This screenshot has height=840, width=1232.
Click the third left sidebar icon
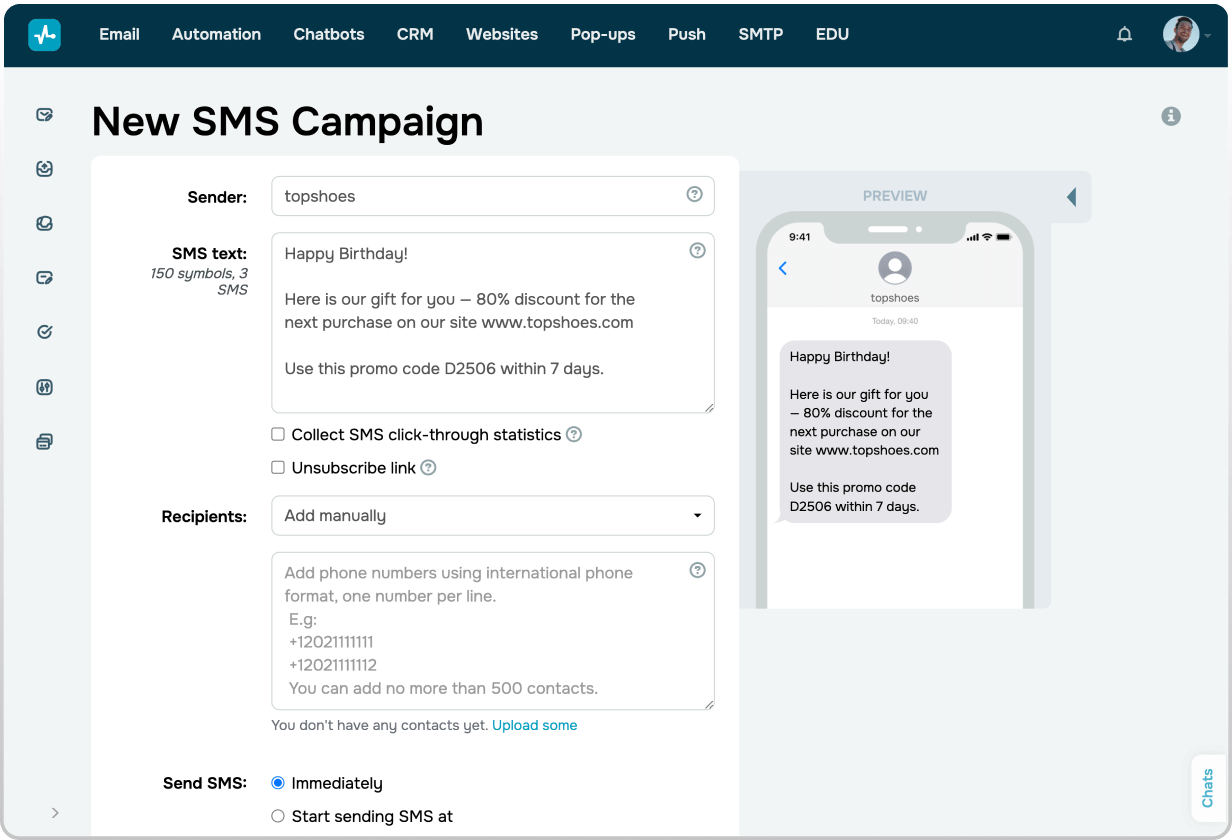point(44,224)
